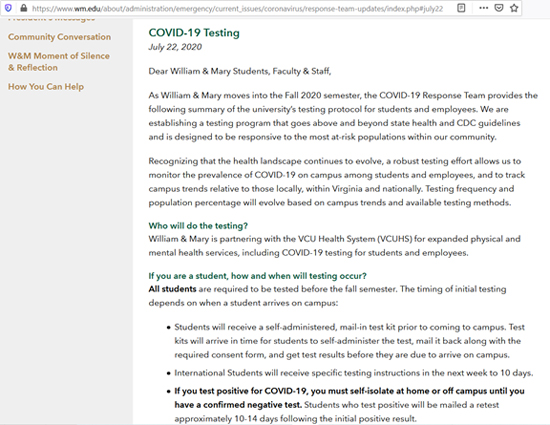Open Community Conversation sidebar link

tap(59, 37)
